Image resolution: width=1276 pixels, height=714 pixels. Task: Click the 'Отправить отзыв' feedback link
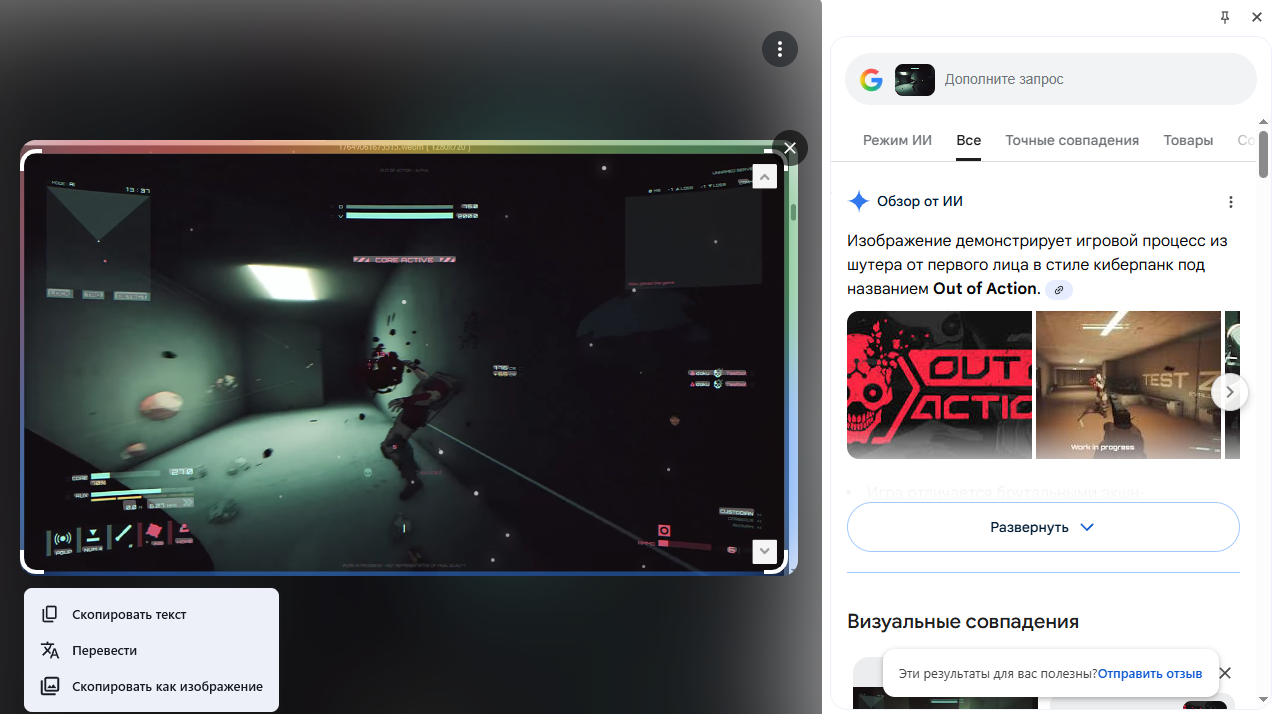(1150, 674)
